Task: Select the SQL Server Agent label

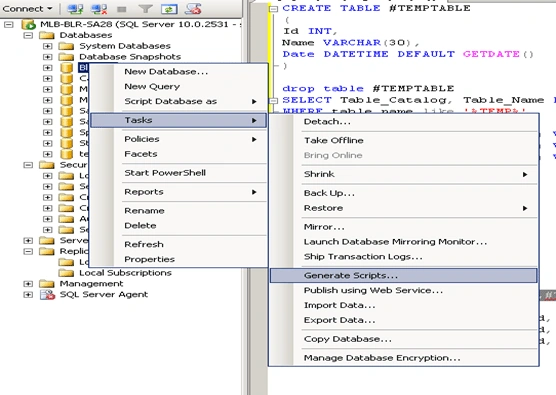Action: [104, 295]
